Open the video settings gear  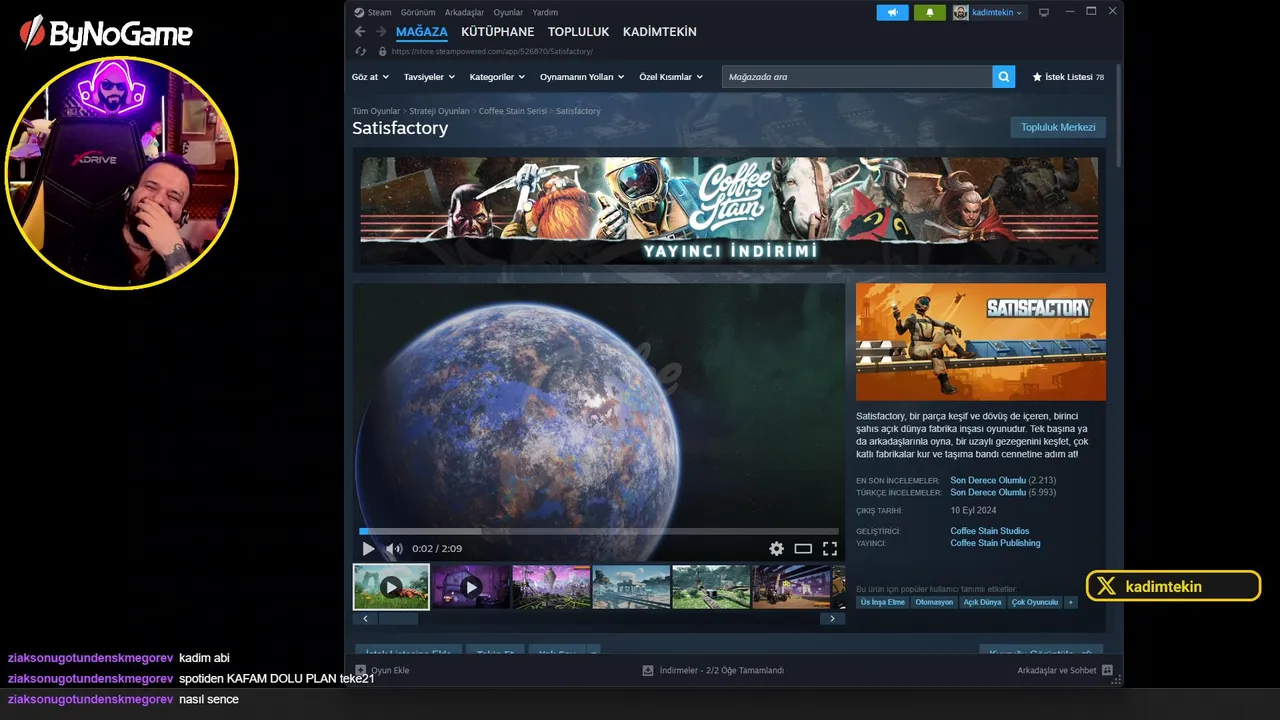click(x=776, y=548)
